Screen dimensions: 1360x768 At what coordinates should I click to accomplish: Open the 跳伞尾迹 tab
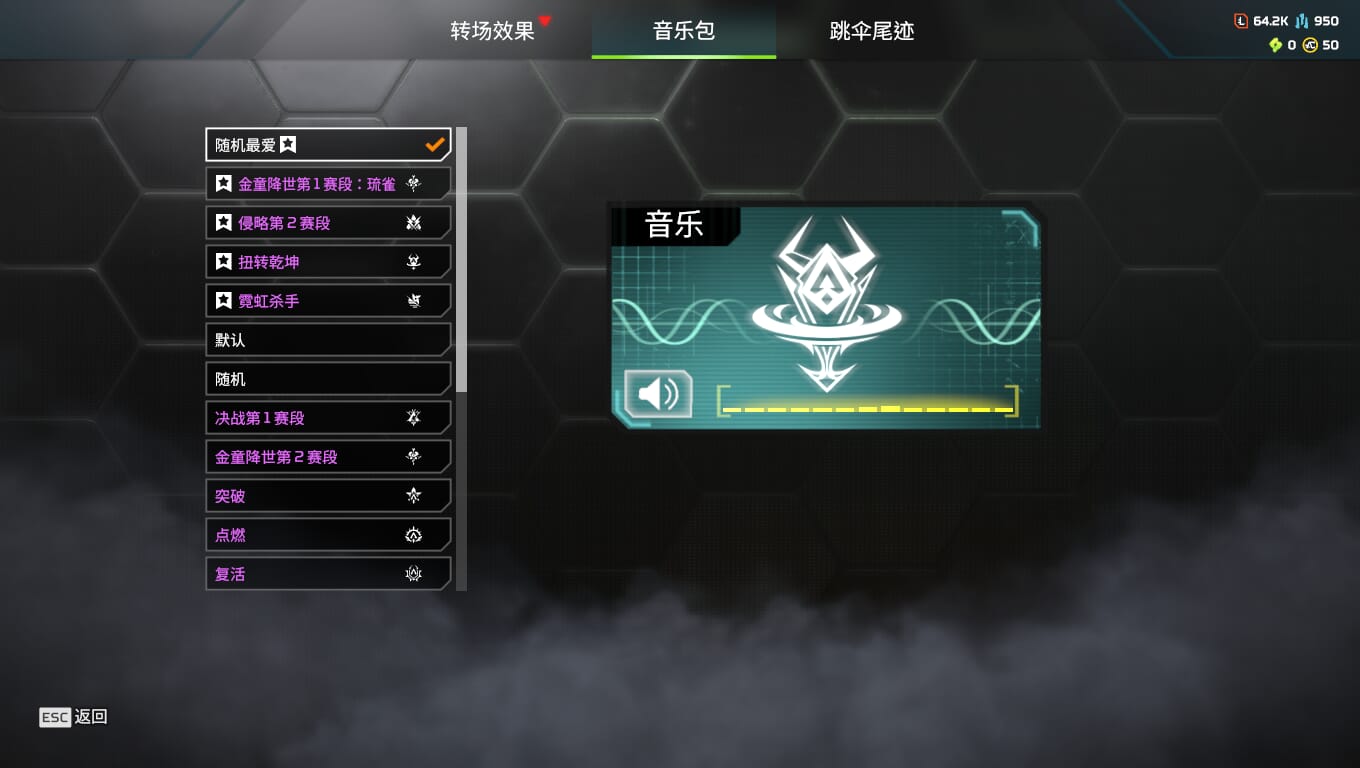872,31
